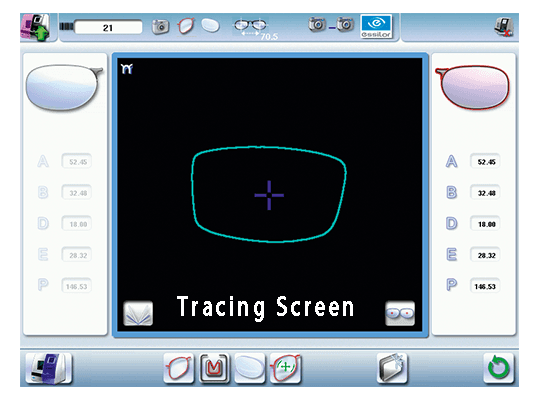This screenshot has height=400, width=540.
Task: Select the right panel A value 52.45
Action: pyautogui.click(x=485, y=162)
